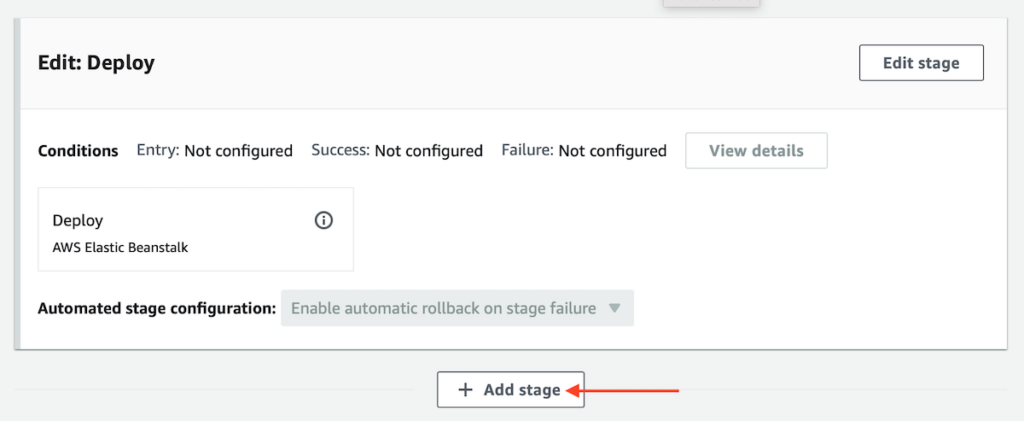Image resolution: width=1024 pixels, height=421 pixels.
Task: Click the Success: Not configured condition
Action: coord(397,151)
